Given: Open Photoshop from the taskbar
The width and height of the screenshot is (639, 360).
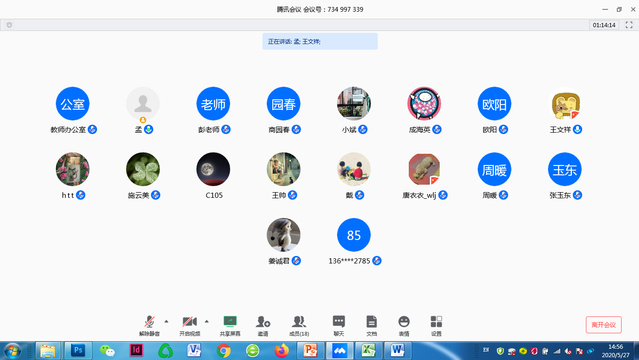Looking at the screenshot, I should click(78, 351).
